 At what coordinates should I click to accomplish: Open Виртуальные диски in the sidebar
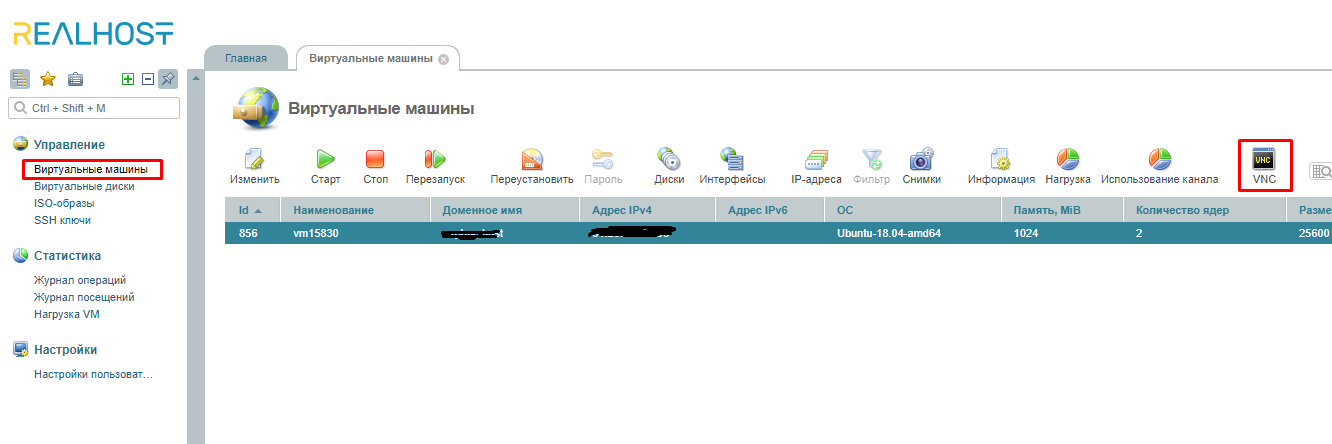point(84,186)
